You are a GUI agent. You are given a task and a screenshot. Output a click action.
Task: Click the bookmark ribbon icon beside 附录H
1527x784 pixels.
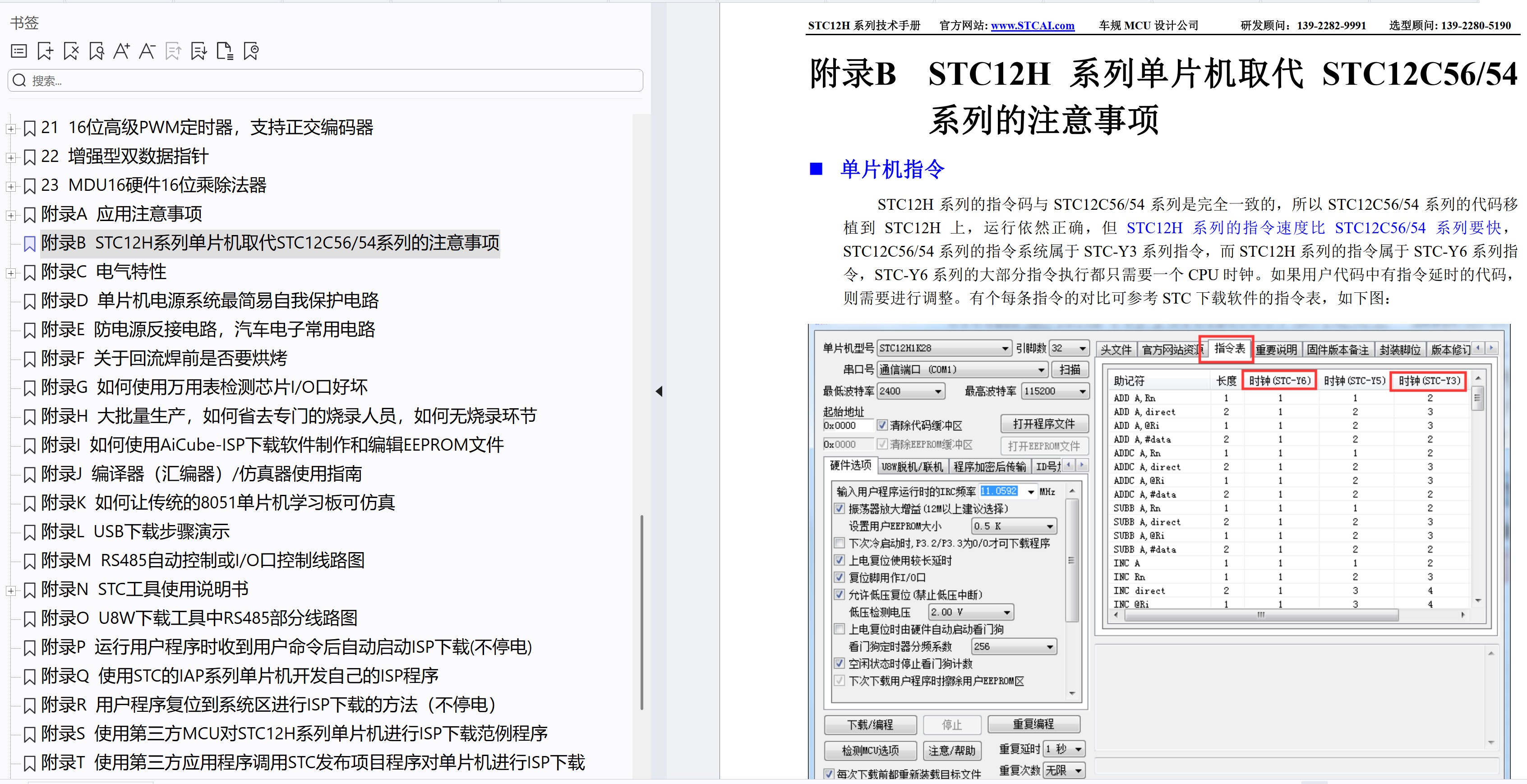[x=30, y=417]
